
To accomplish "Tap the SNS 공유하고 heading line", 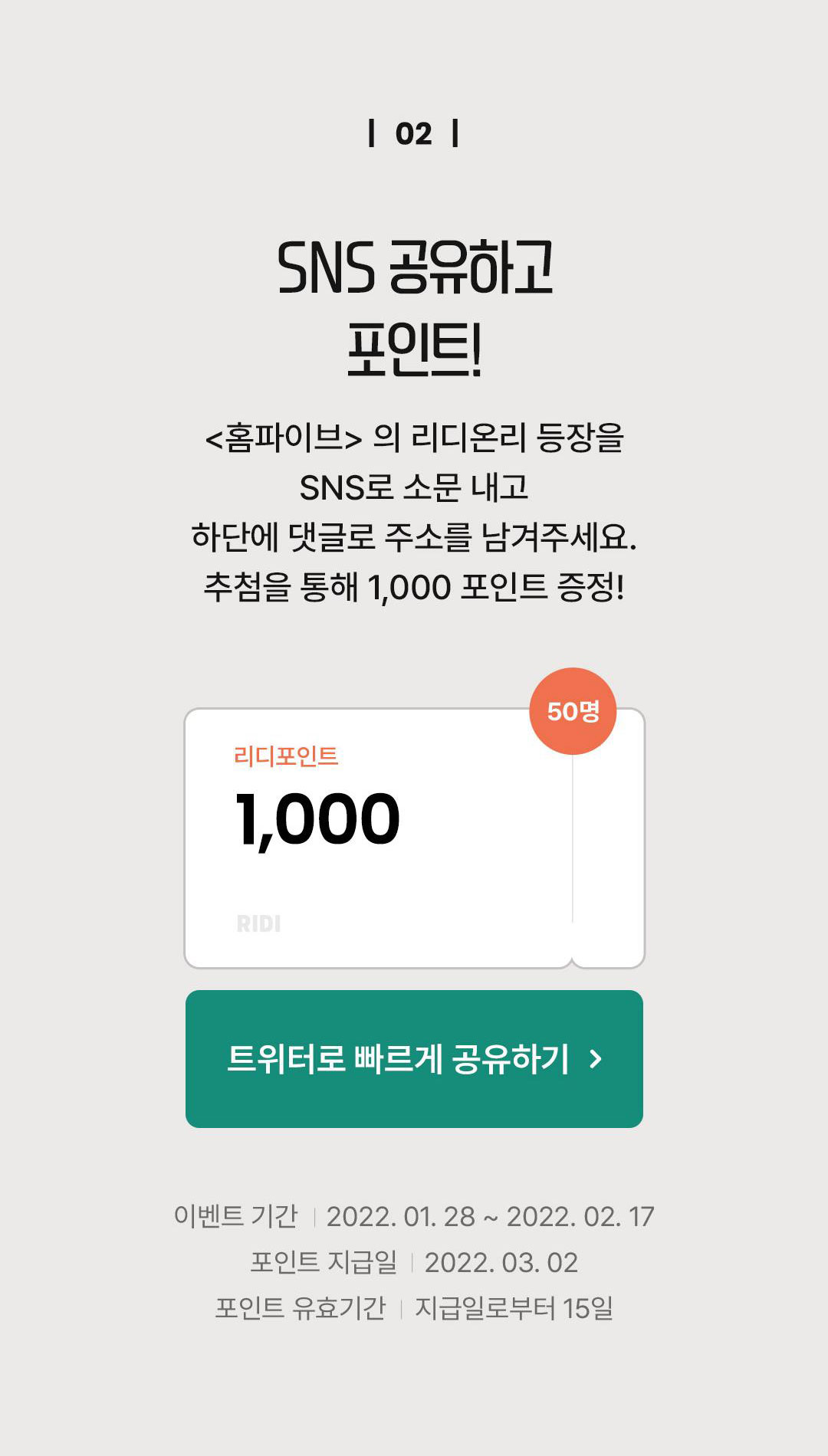I will [x=414, y=267].
